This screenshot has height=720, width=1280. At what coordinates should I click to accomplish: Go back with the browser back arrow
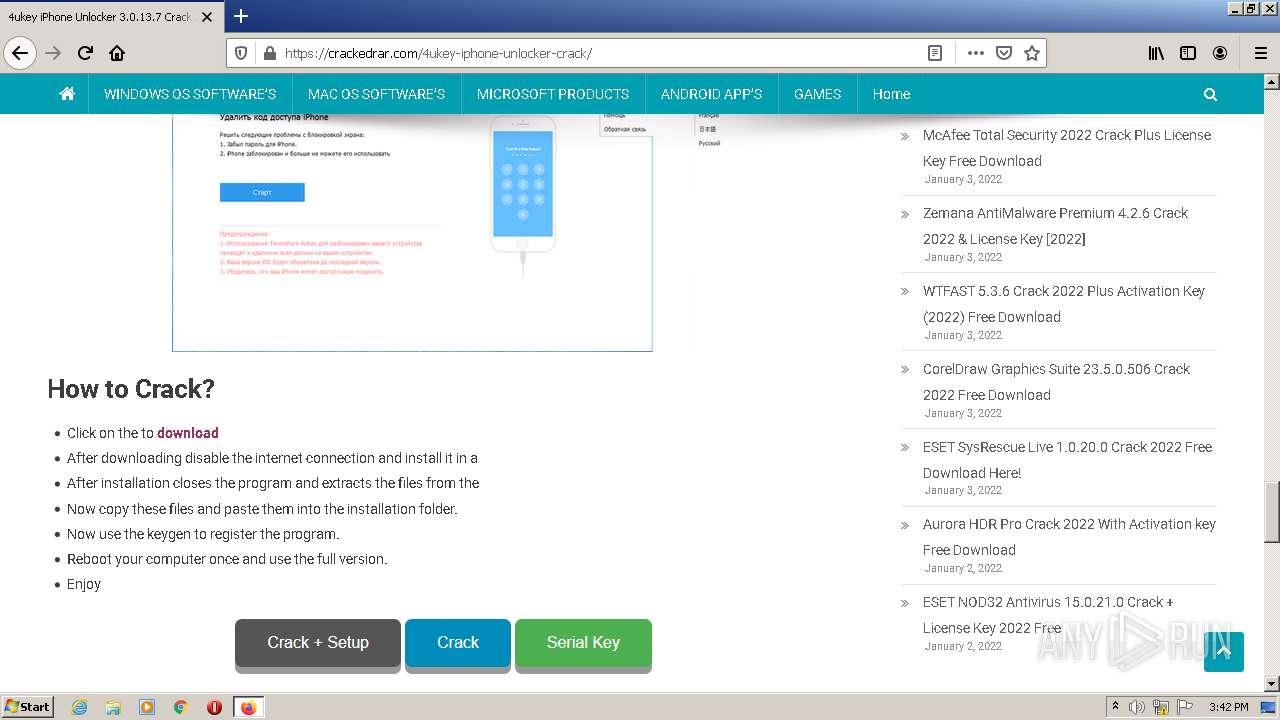pyautogui.click(x=20, y=53)
